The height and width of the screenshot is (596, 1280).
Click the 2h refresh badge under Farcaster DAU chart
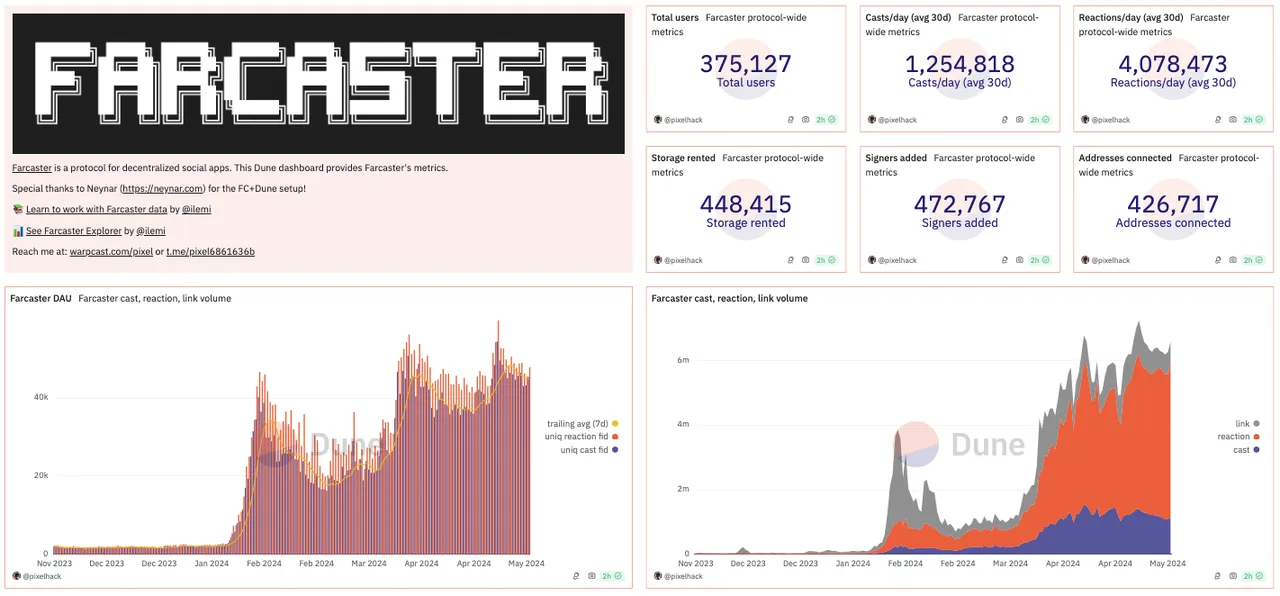point(612,576)
